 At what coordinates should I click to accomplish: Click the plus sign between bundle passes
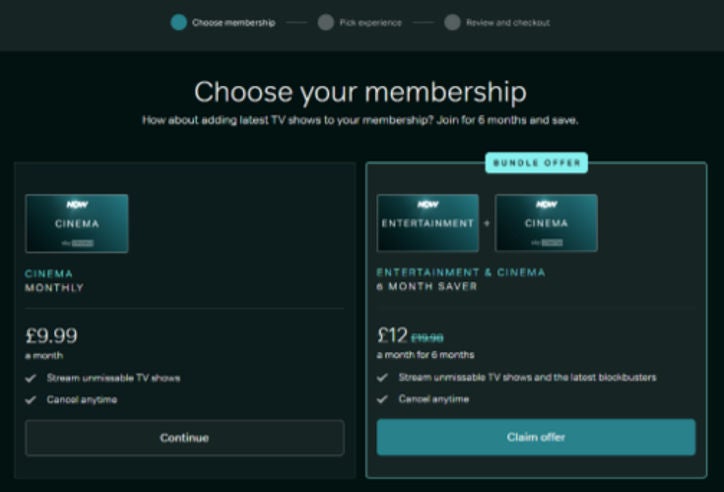pyautogui.click(x=487, y=223)
